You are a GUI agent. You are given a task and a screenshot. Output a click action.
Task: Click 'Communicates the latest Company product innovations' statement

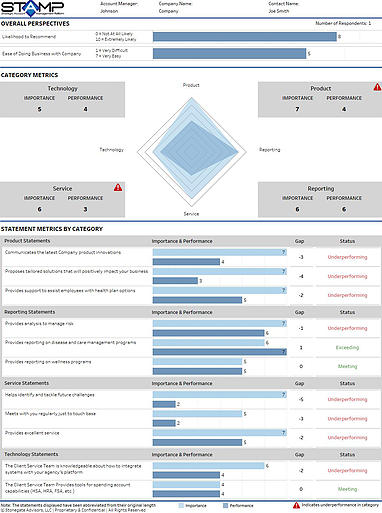[63, 252]
